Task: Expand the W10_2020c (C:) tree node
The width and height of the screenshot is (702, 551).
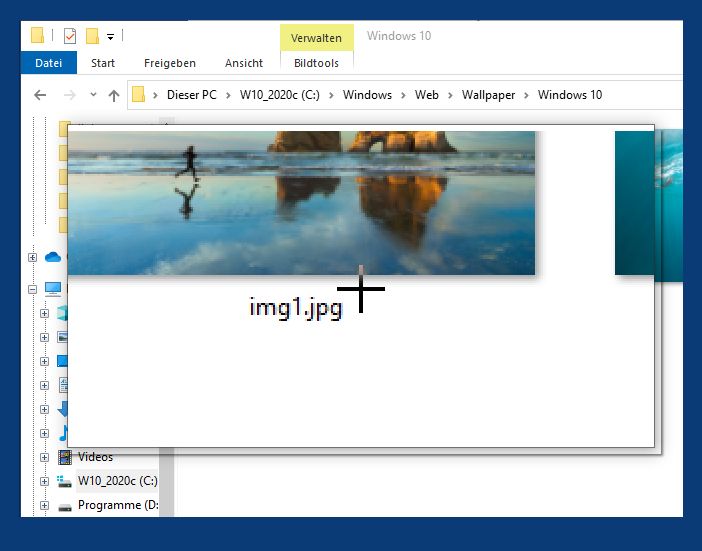Action: (44, 482)
